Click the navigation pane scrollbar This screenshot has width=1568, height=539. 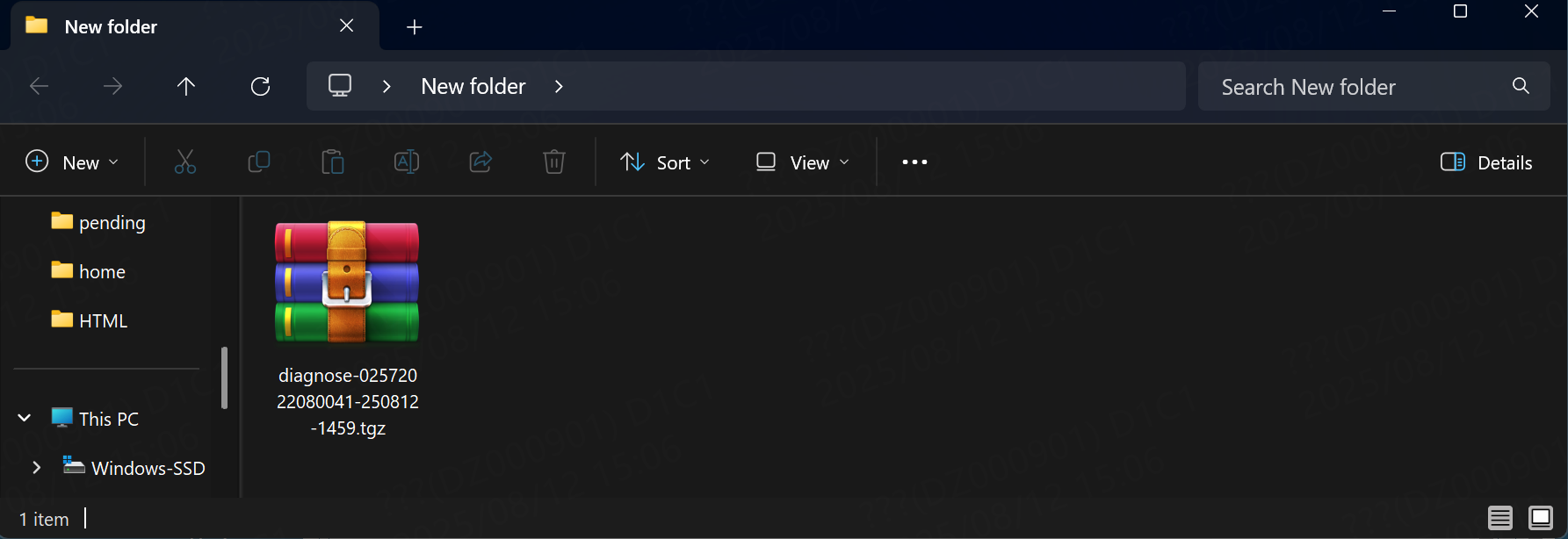pos(224,377)
